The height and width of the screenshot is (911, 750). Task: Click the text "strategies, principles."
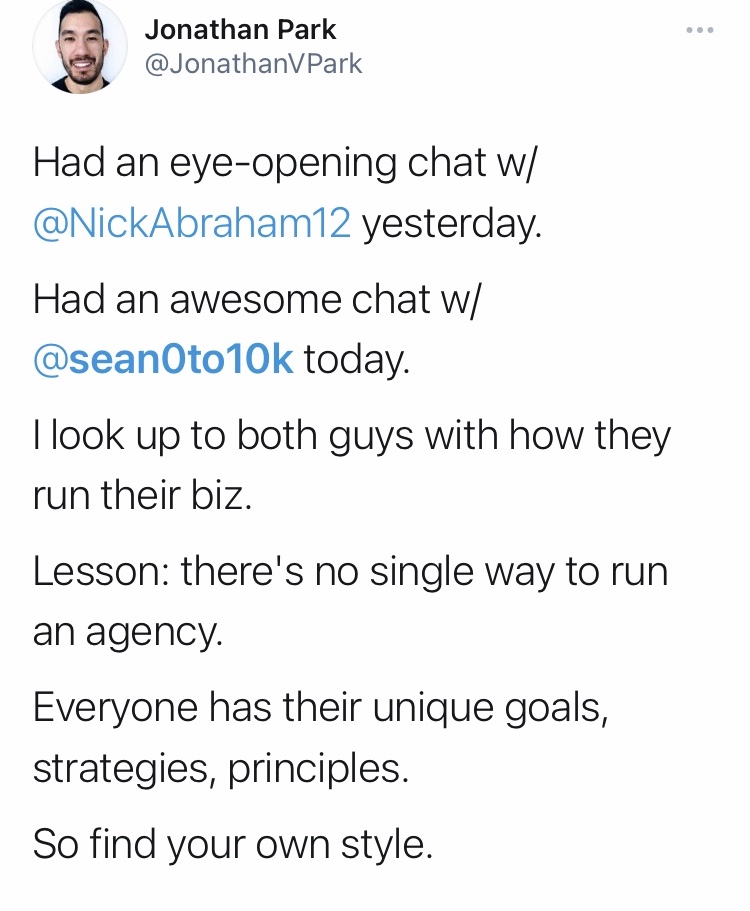(x=221, y=769)
